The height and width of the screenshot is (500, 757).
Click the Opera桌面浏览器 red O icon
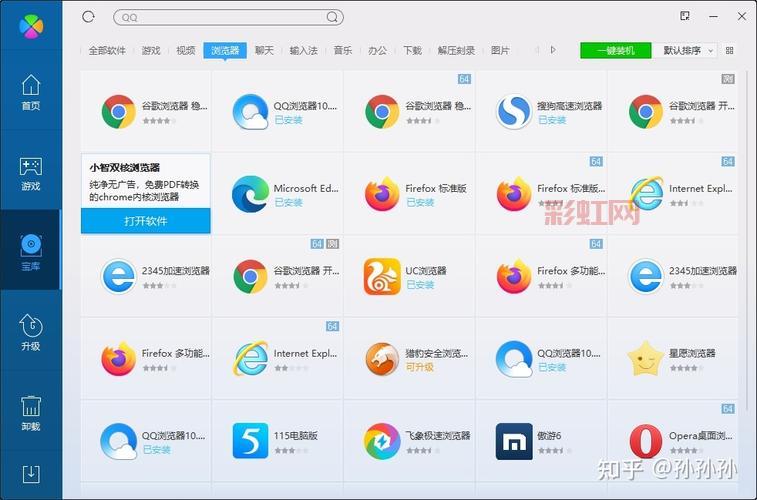point(645,441)
